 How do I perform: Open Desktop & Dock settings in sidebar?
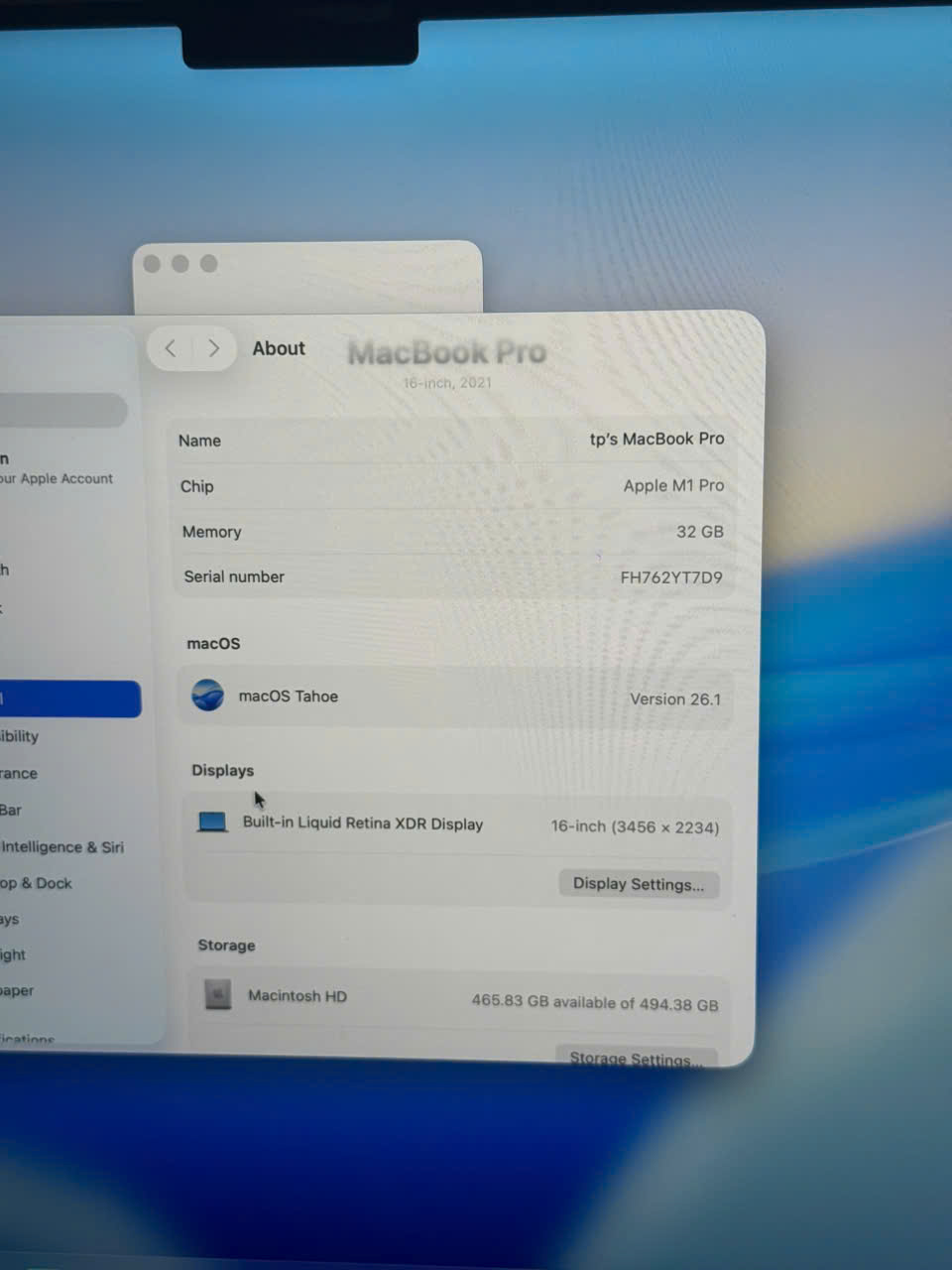(x=36, y=883)
